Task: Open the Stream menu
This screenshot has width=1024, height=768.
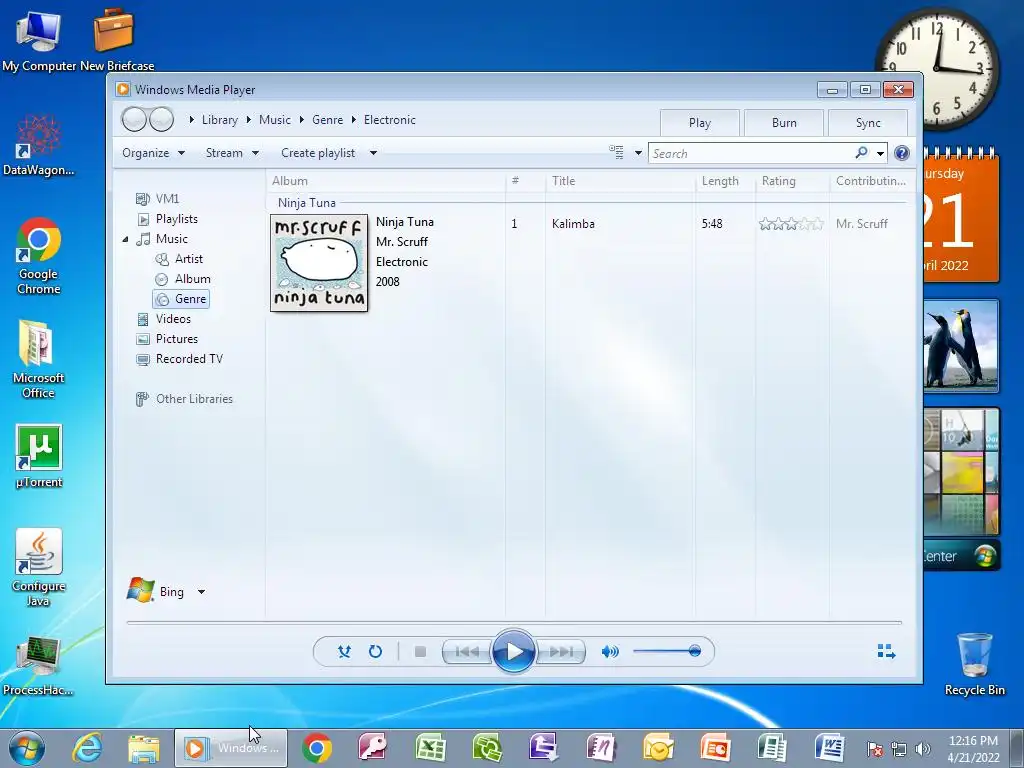Action: (232, 153)
